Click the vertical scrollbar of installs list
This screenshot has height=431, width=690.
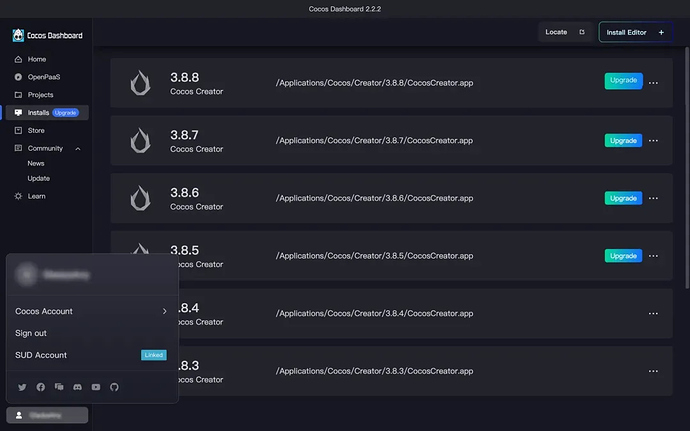687,167
